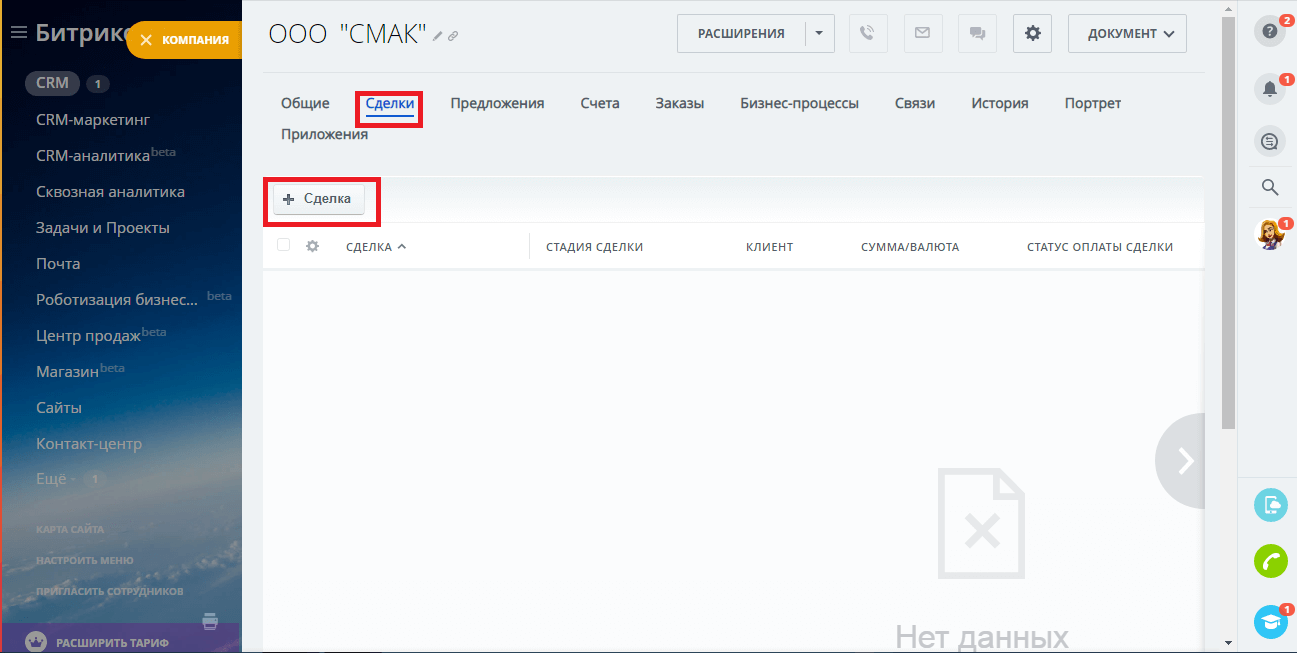Close the slider via the orange КОМПАНИЯ tab
The image size is (1297, 653).
[x=185, y=40]
